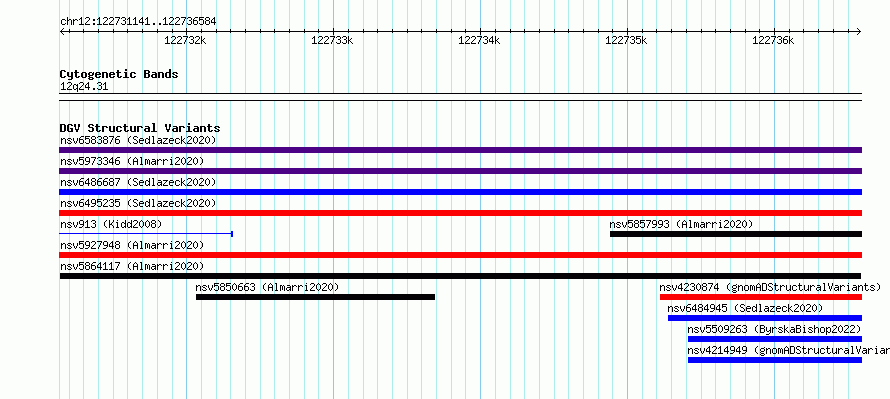Click the red bar under nsv6495235
The height and width of the screenshot is (399, 890).
(x=460, y=213)
